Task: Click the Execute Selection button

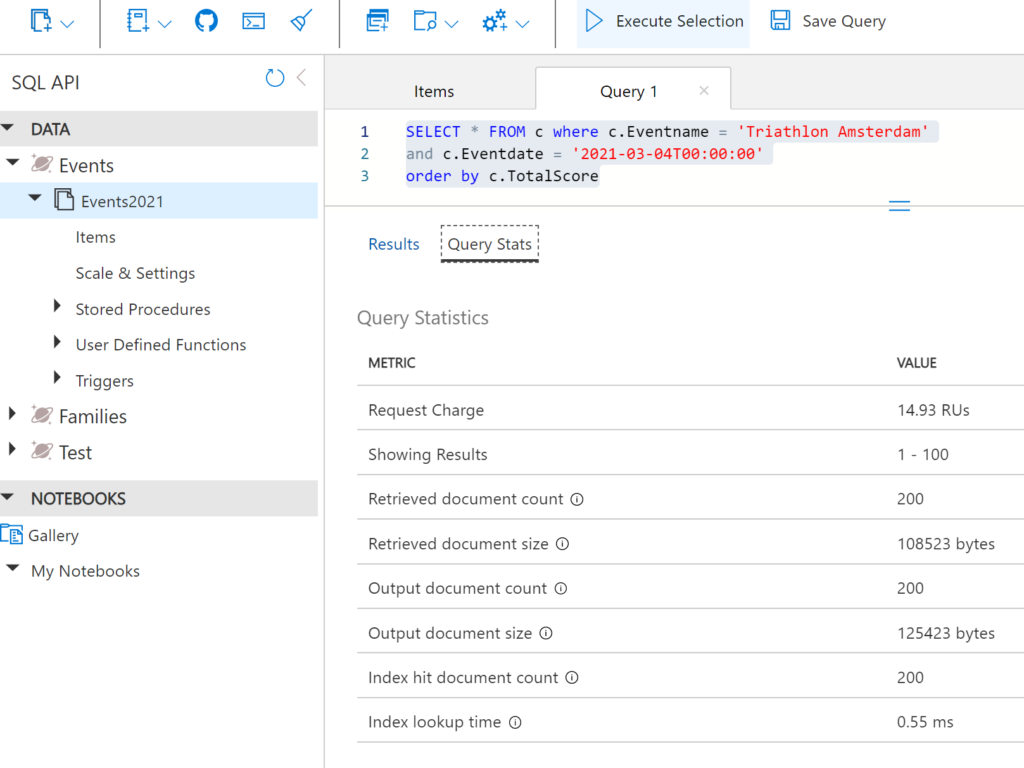Action: coord(663,21)
